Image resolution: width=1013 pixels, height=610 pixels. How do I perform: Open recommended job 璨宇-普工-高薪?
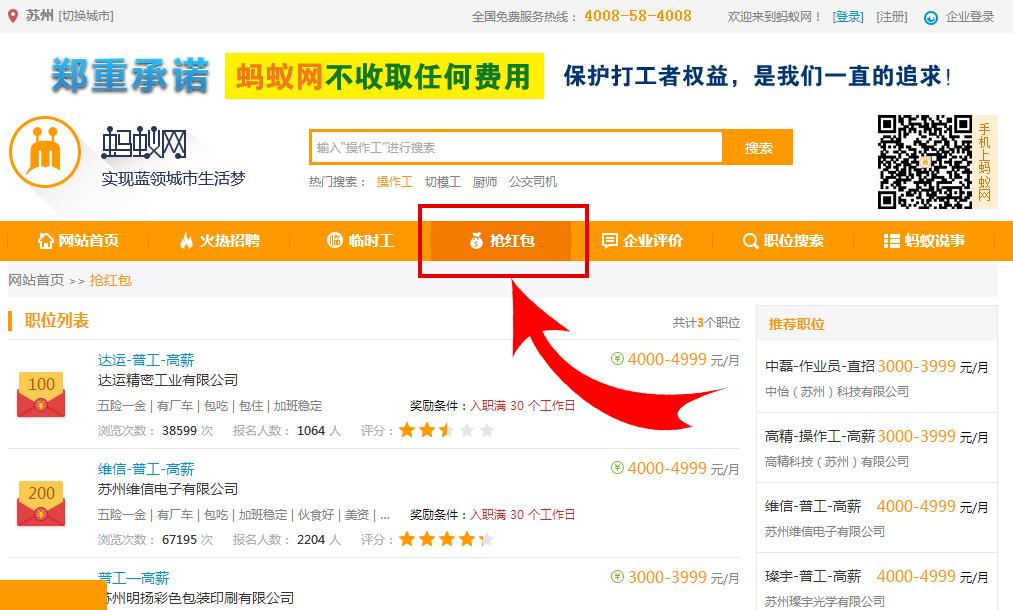coord(813,576)
